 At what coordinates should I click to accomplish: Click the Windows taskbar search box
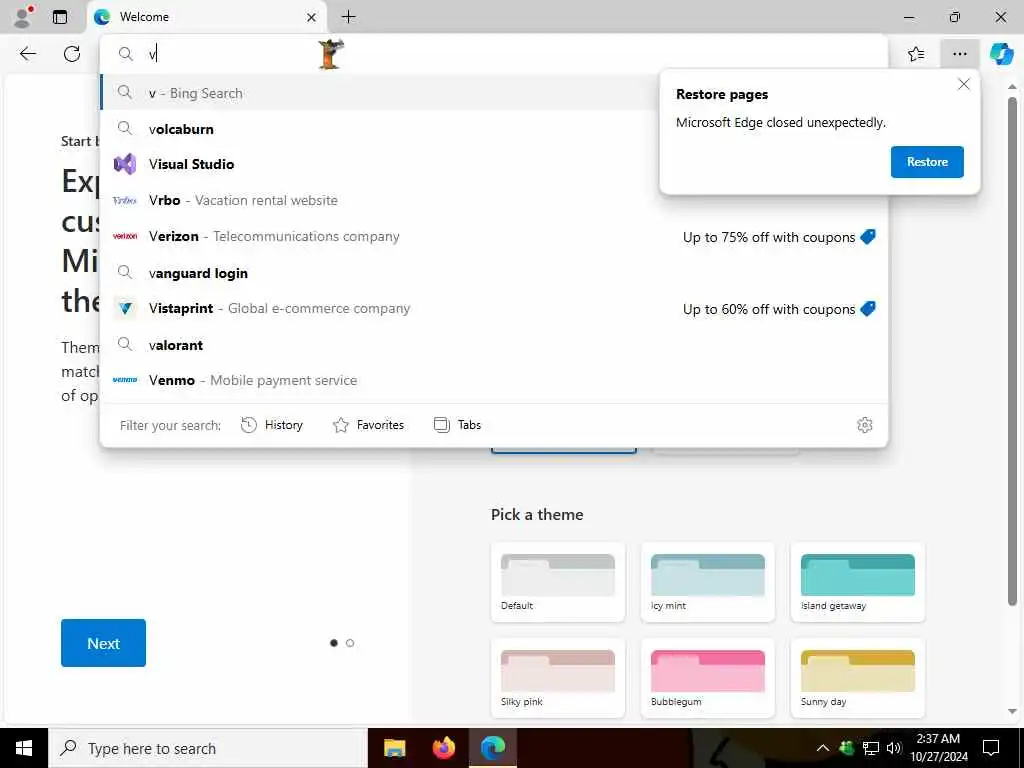click(x=208, y=748)
